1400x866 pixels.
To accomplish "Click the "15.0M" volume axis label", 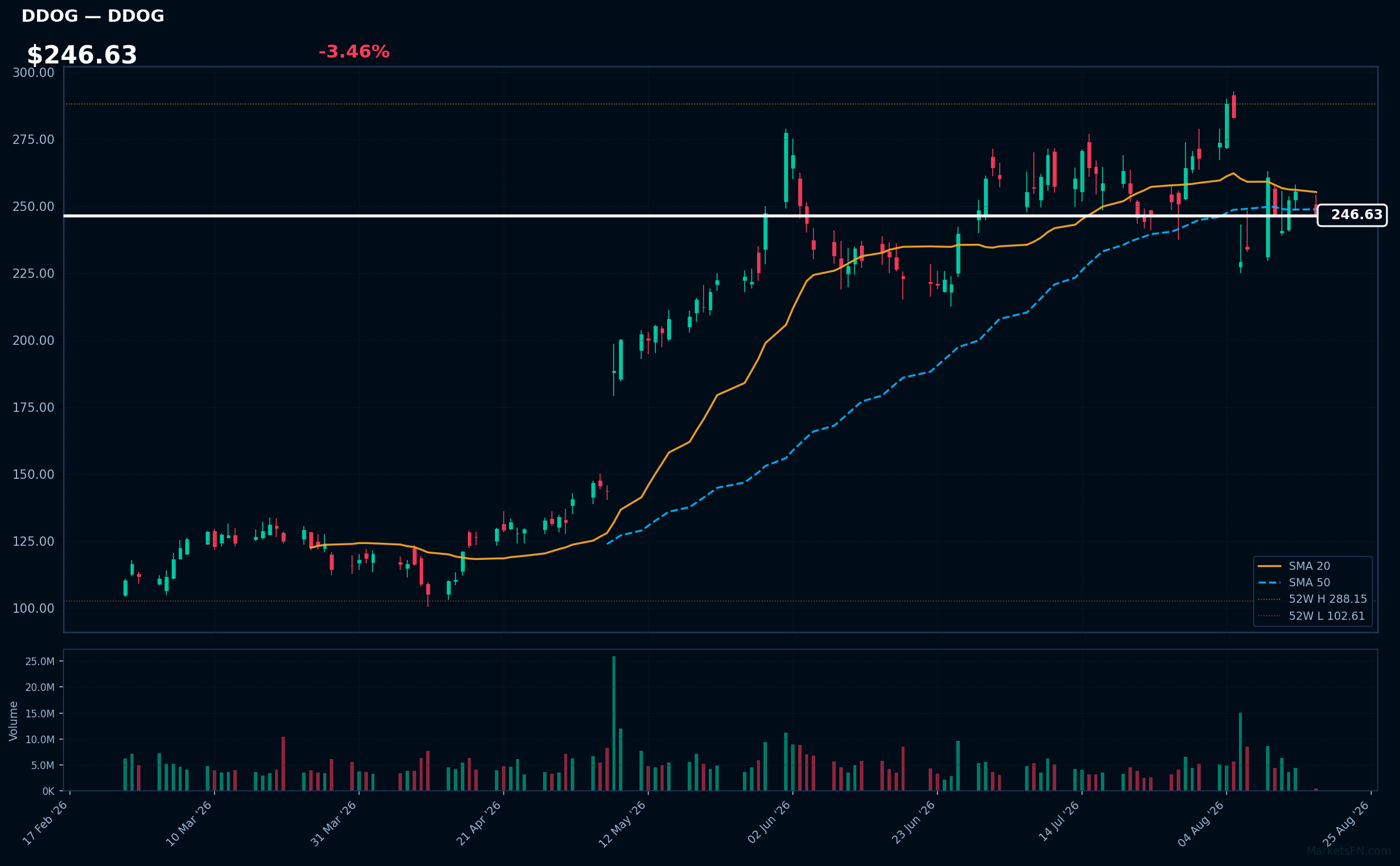I will 40,713.
